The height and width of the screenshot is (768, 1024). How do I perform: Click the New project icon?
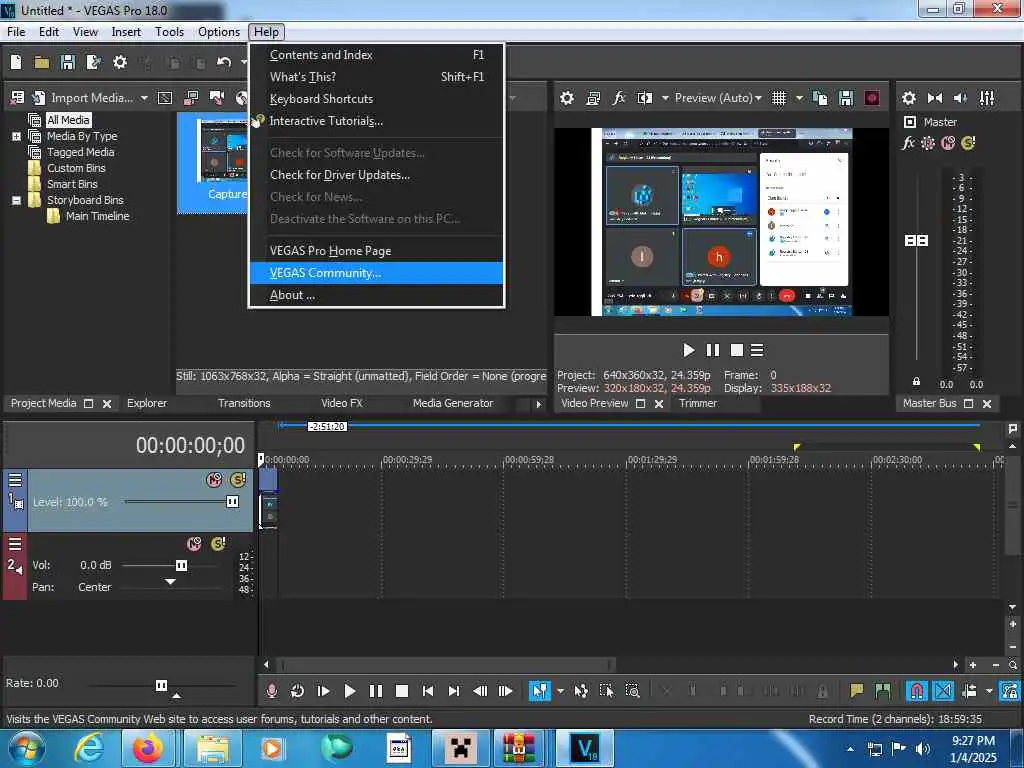click(x=16, y=62)
